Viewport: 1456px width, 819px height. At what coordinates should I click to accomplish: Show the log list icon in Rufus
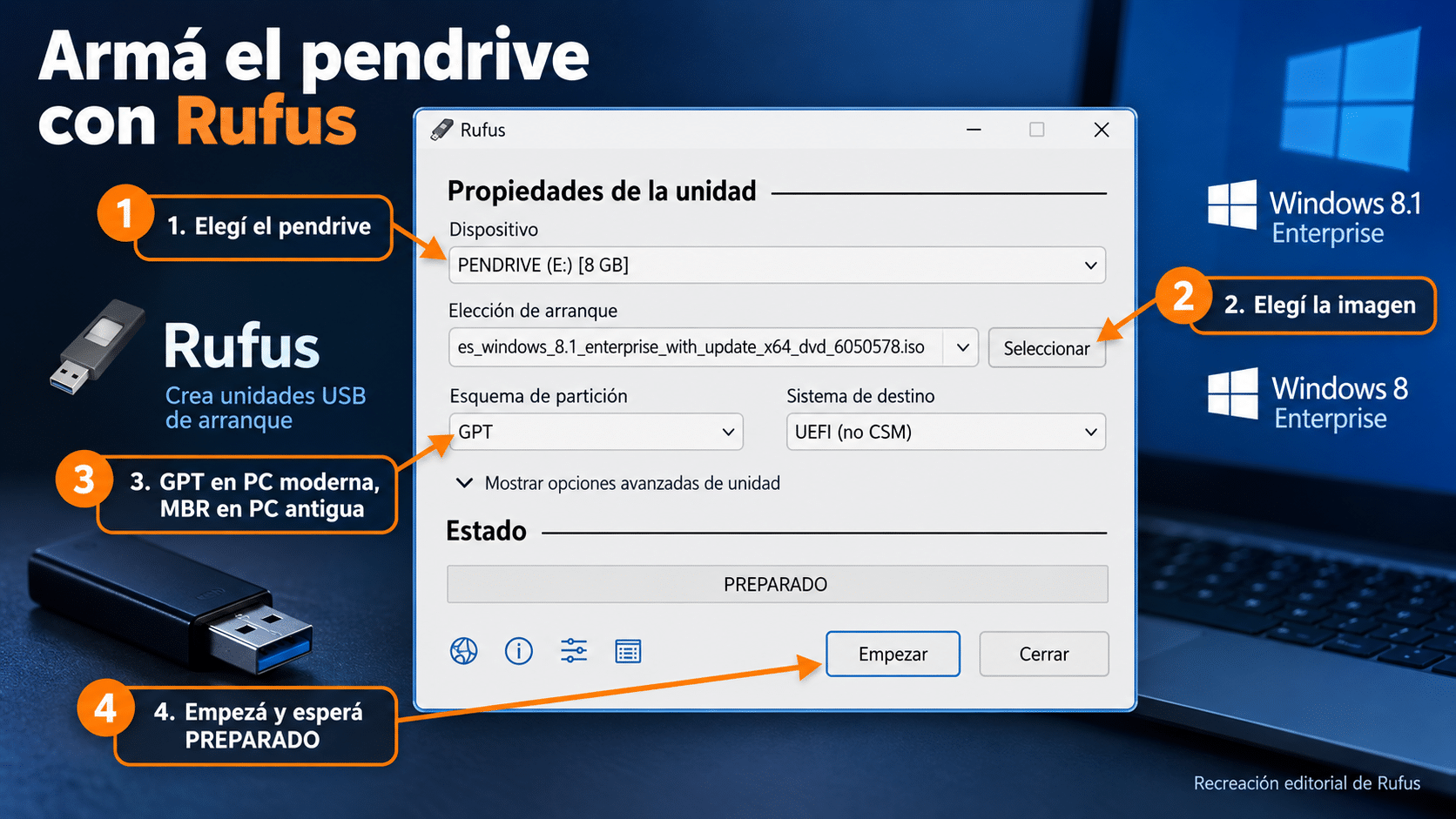(x=628, y=651)
